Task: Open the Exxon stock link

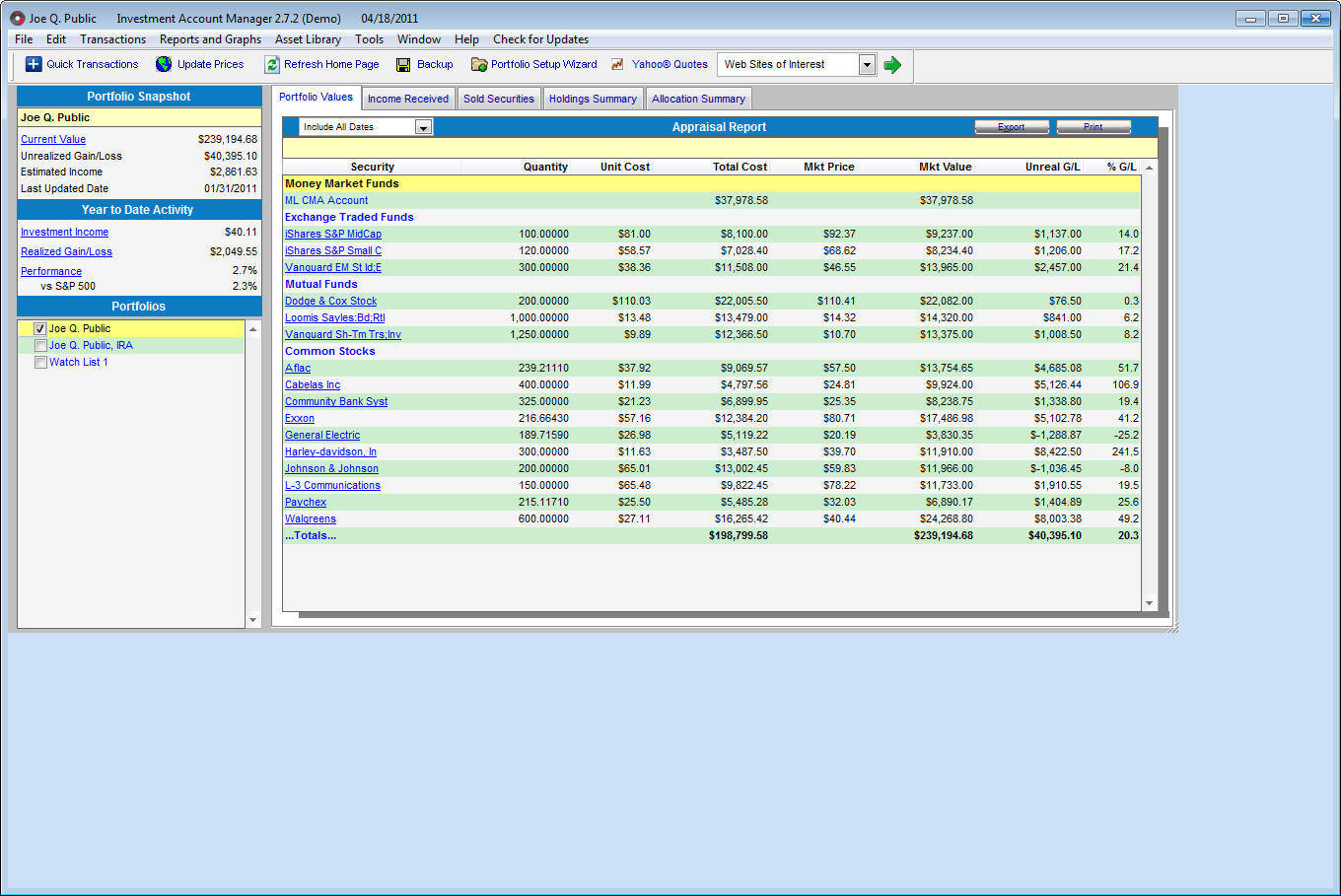Action: click(300, 419)
